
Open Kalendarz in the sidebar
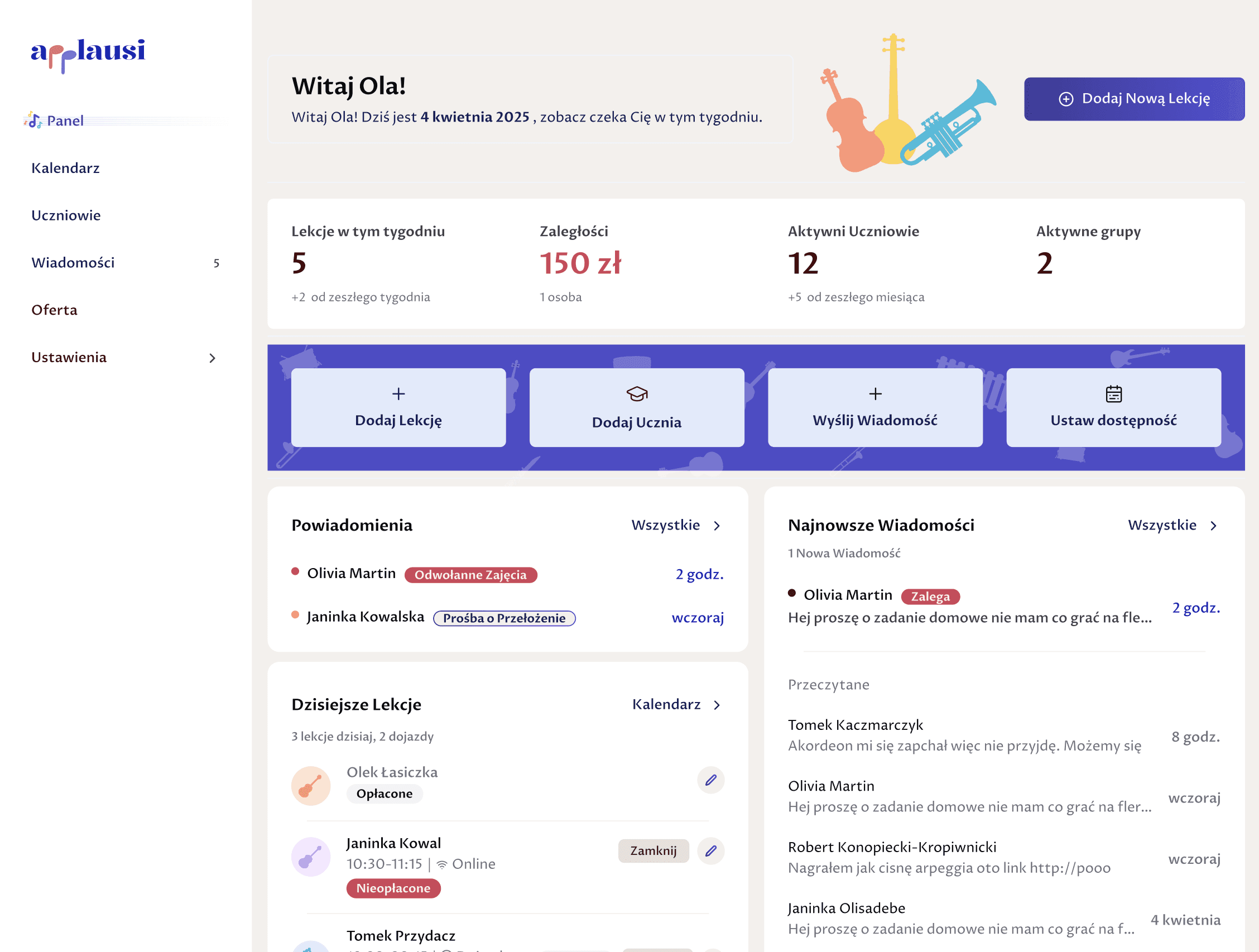65,169
